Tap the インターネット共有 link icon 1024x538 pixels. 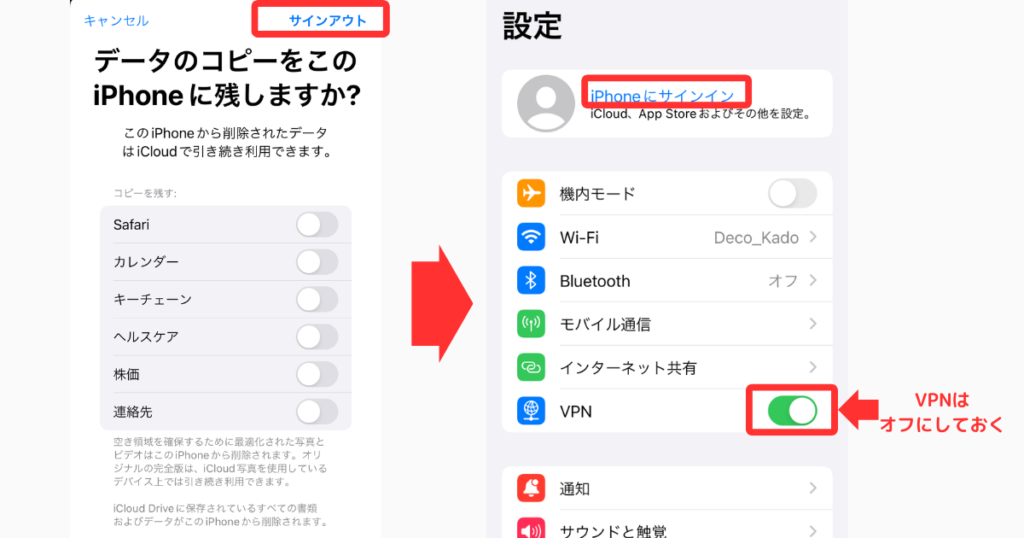coord(531,368)
